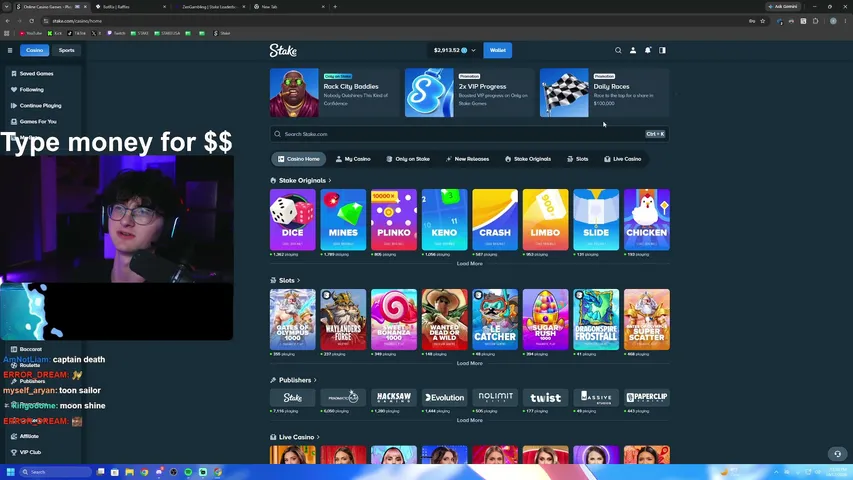Expand the Stake Originals section chevron
The height and width of the screenshot is (480, 853).
click(330, 181)
